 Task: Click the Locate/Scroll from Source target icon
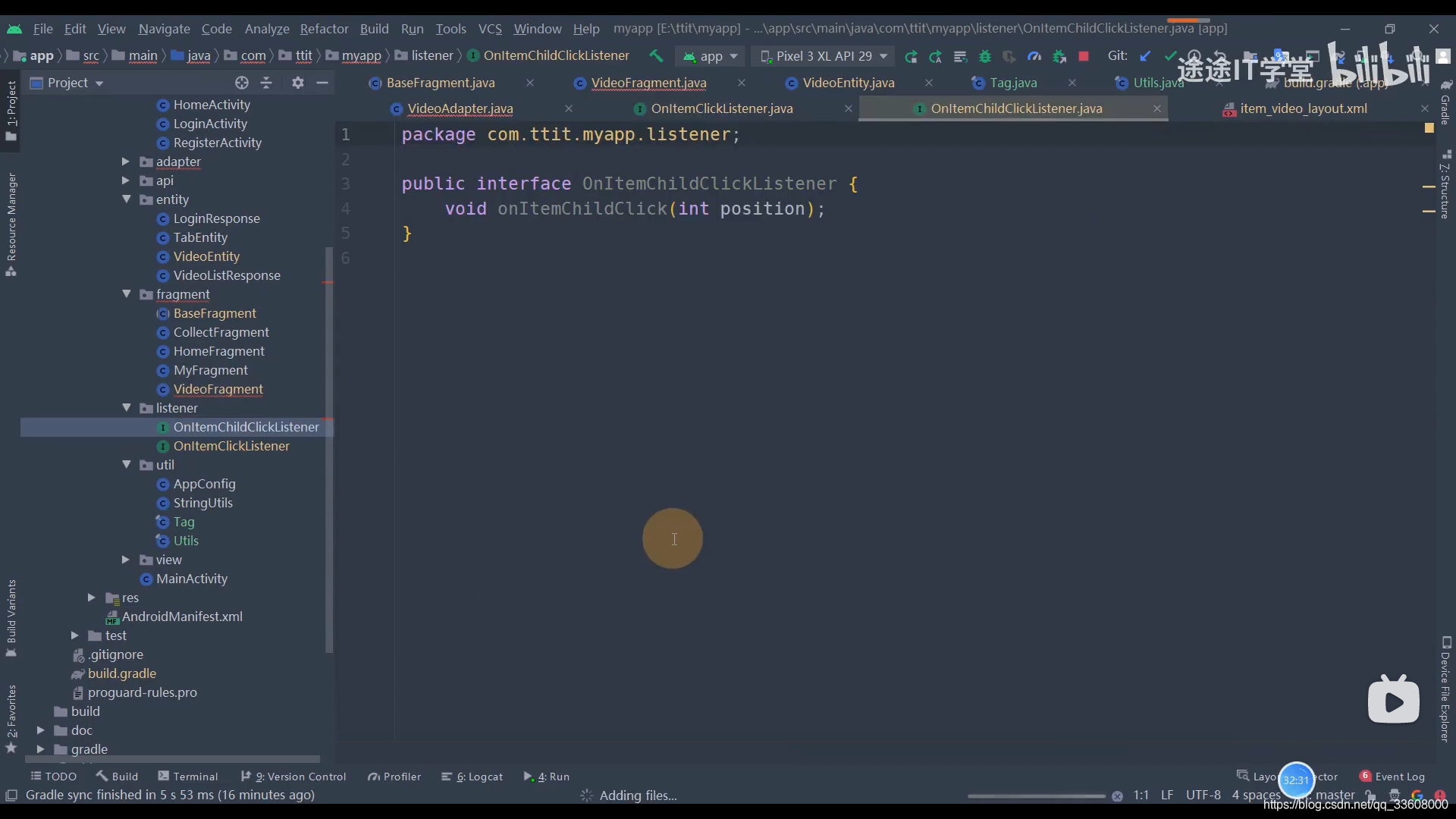coord(242,83)
